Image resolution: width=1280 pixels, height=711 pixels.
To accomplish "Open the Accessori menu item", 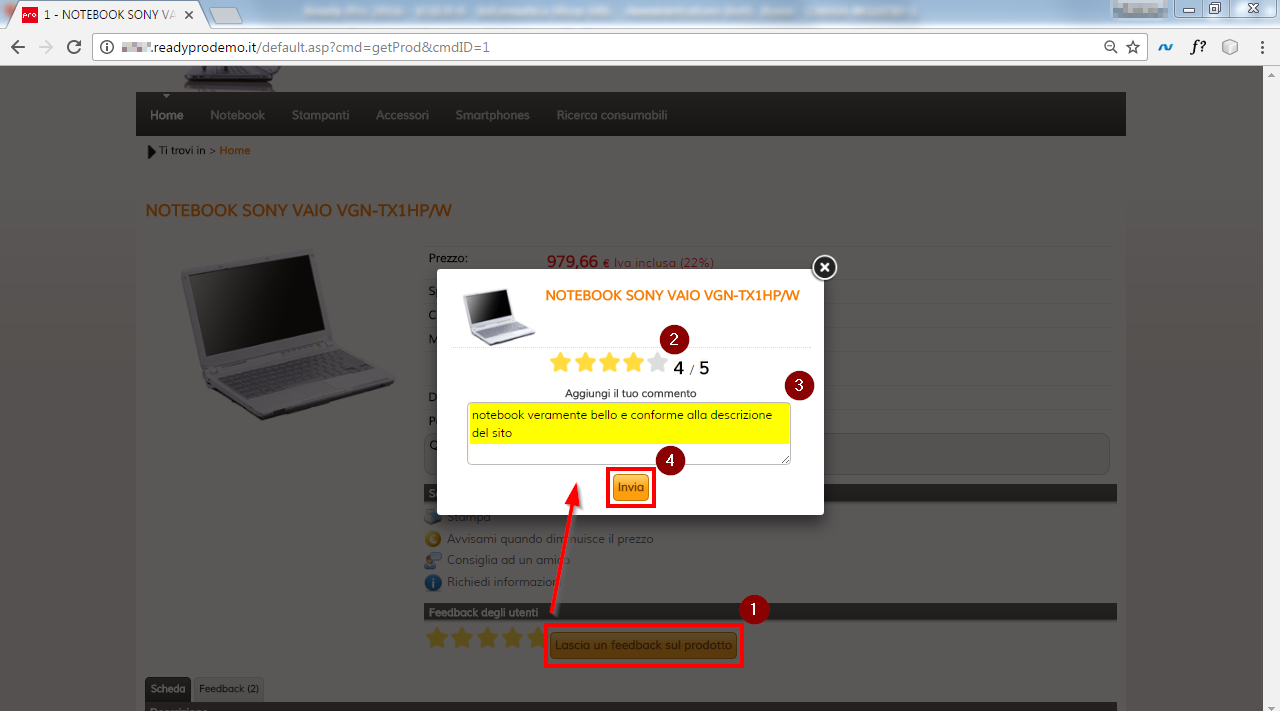I will pyautogui.click(x=402, y=115).
